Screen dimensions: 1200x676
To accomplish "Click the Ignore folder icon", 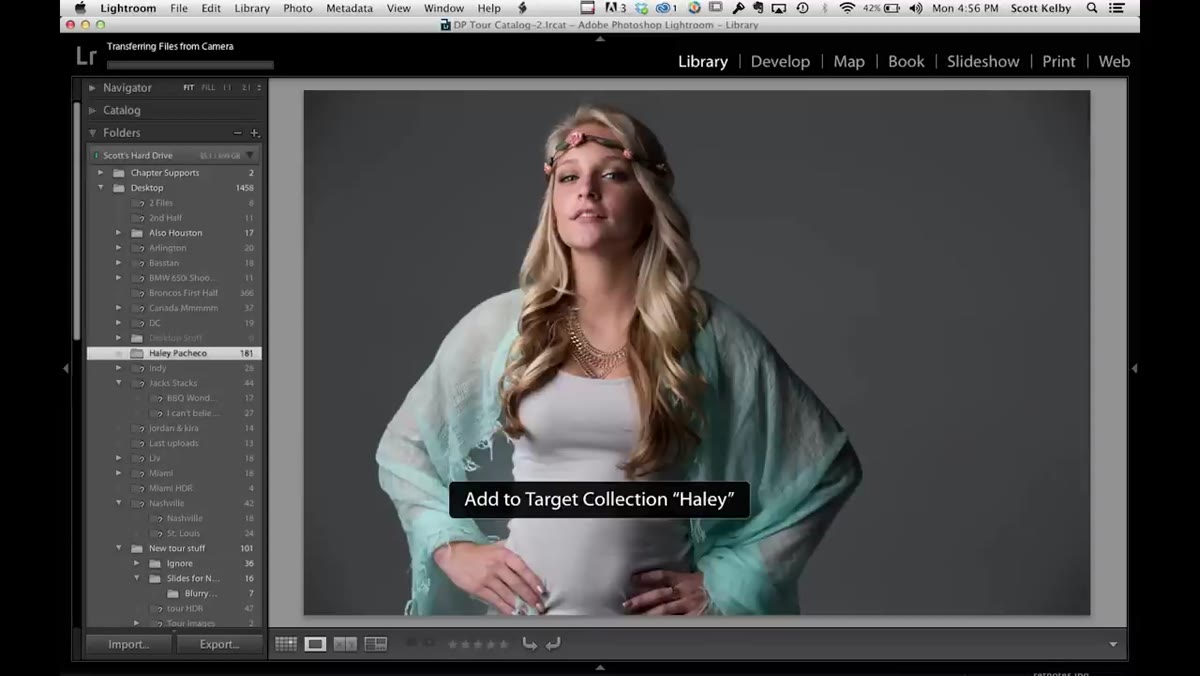I will 155,563.
